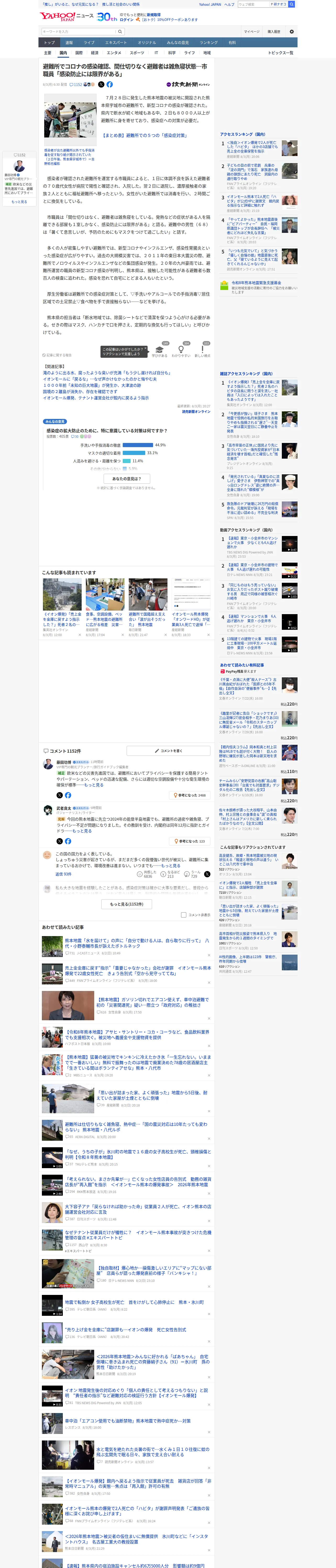Image resolution: width=336 pixels, height=1568 pixels.
Task: Share the article on Facebook below headline
Action: point(110,85)
